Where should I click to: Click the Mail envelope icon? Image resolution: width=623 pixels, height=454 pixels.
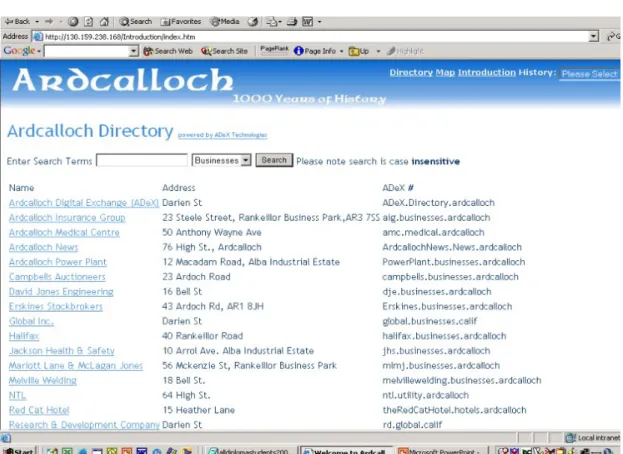point(272,21)
